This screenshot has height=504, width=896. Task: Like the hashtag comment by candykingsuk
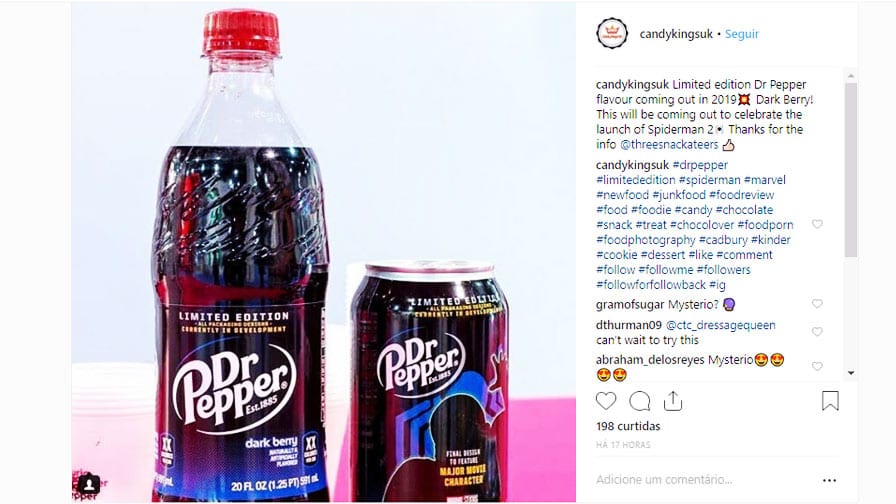817,224
